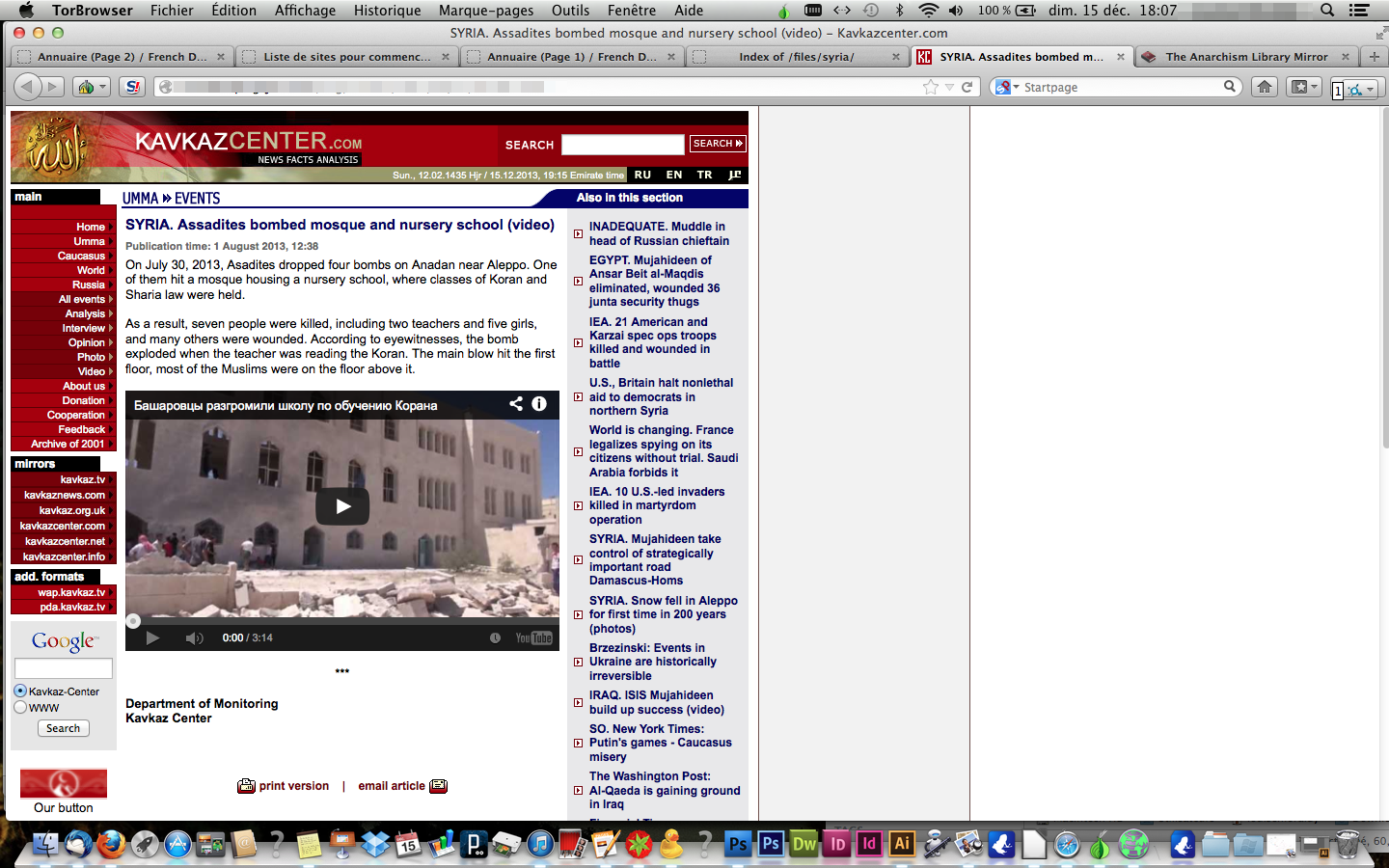The height and width of the screenshot is (868, 1389).
Task: Open the wap.kavkaz.tv format link
Action: tap(71, 592)
